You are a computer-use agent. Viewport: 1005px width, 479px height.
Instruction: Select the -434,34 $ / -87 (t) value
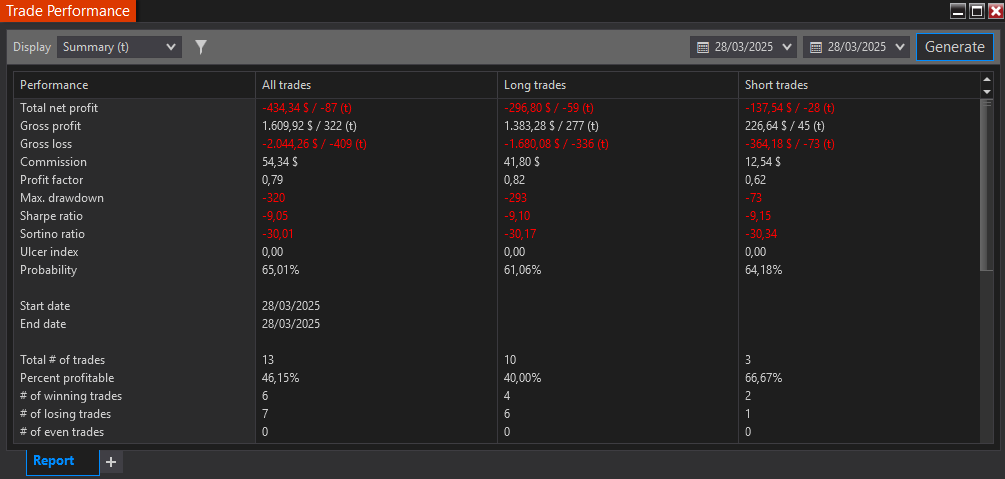tap(306, 108)
